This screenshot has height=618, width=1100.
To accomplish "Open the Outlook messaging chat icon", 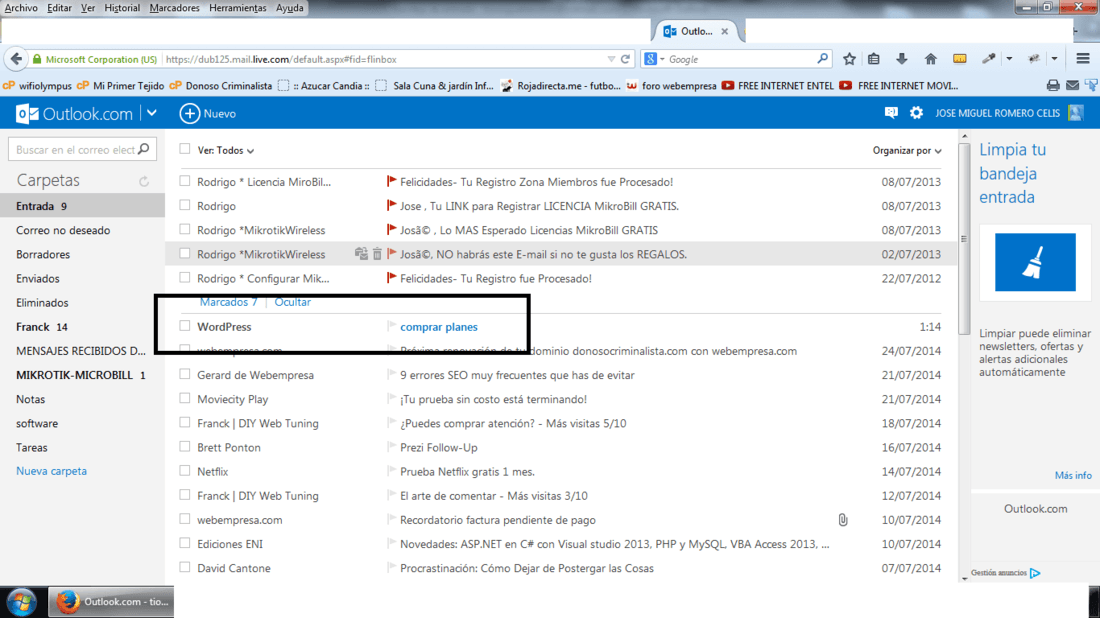I will tap(891, 113).
